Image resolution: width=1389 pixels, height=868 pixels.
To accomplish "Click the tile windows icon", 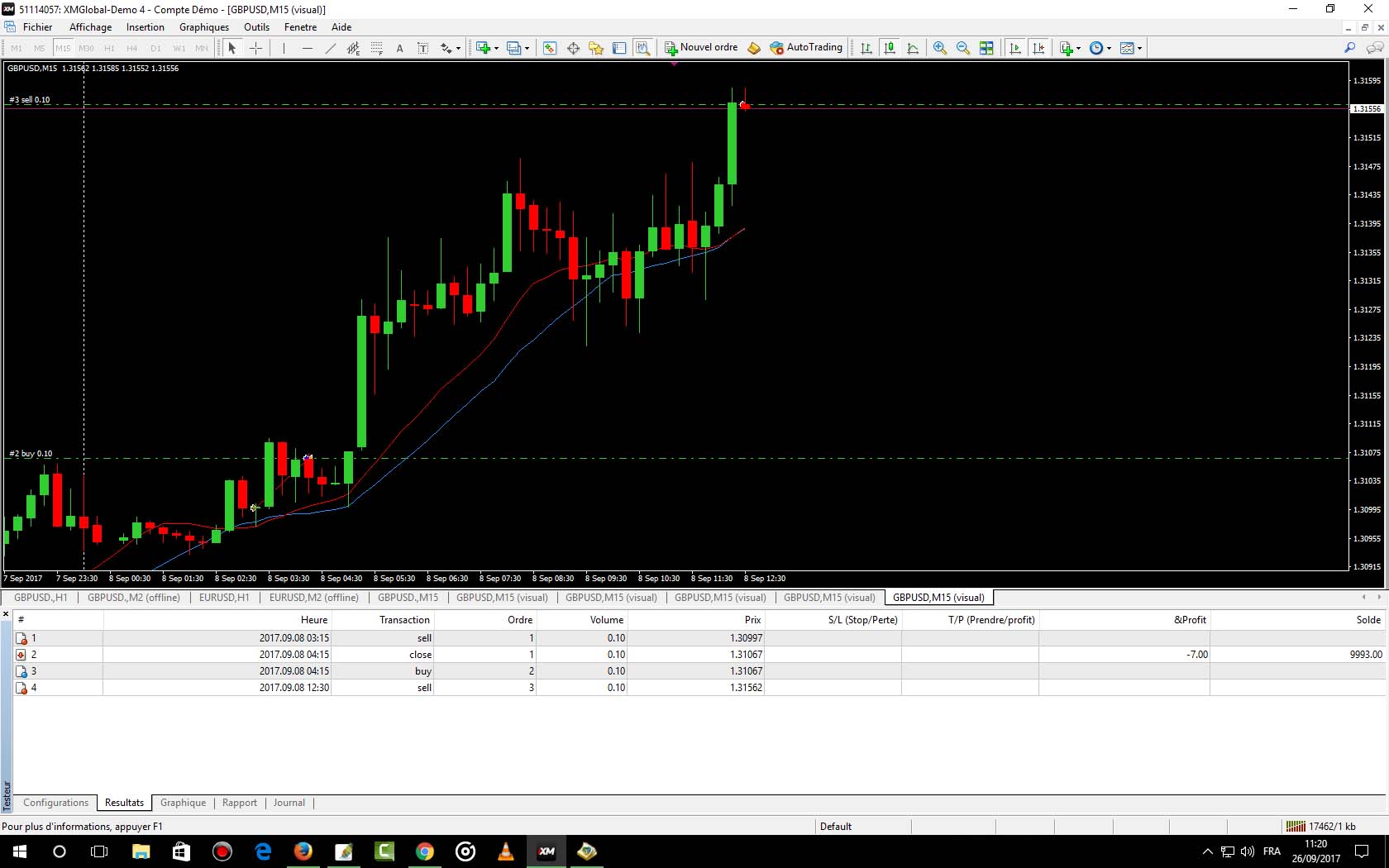I will (x=986, y=48).
